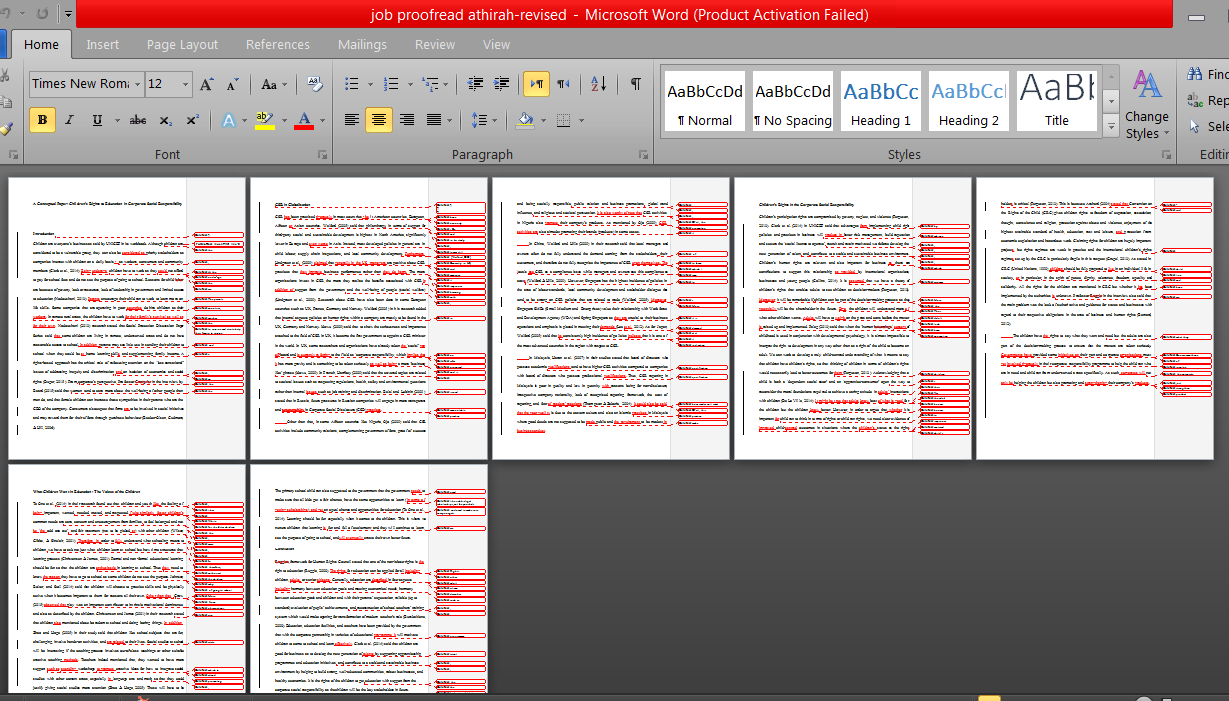Open Replace in the Editing group
This screenshot has height=701, width=1229.
1206,101
